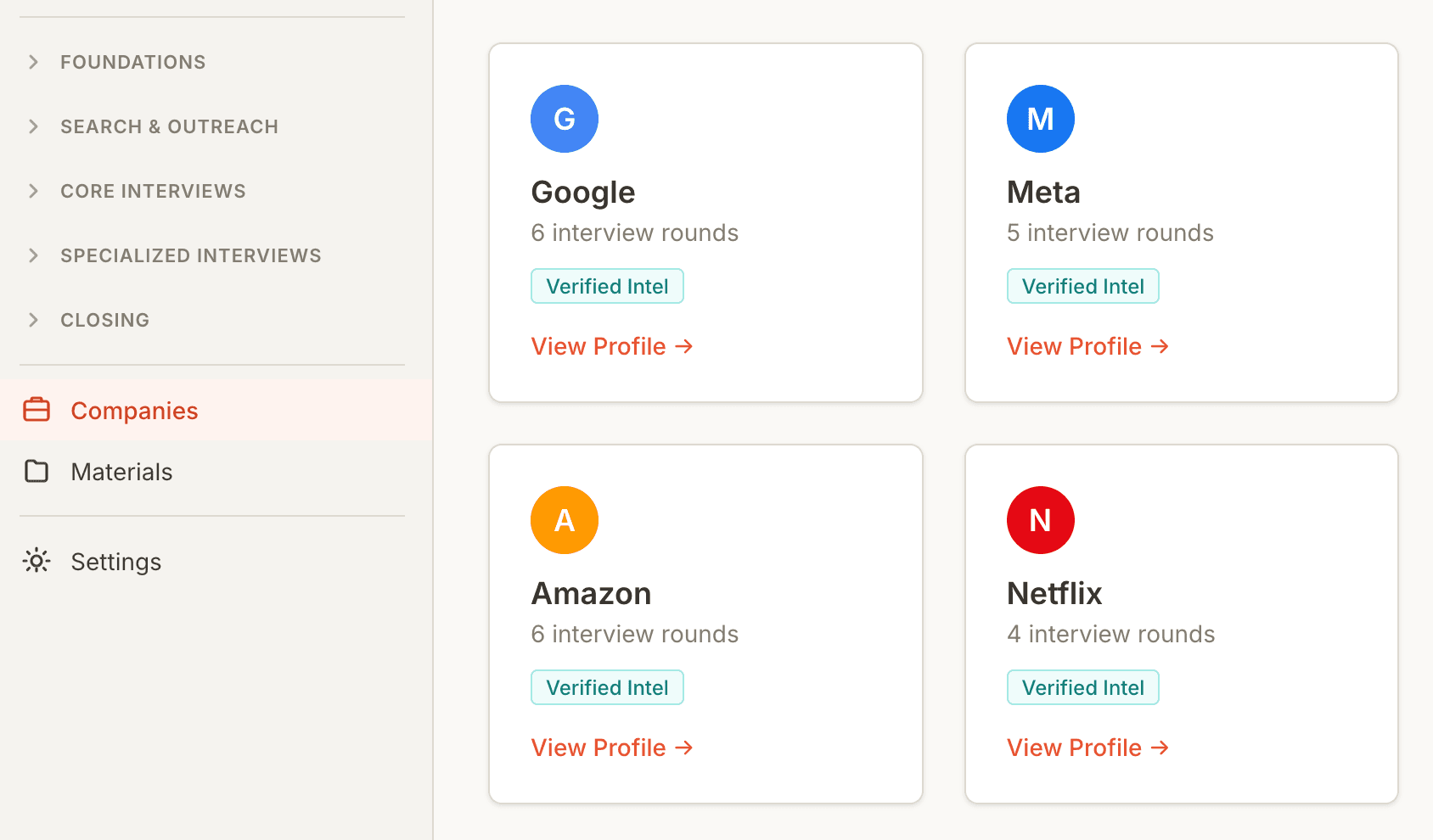
Task: Expand the Core Interviews chevron
Action: coord(33,191)
